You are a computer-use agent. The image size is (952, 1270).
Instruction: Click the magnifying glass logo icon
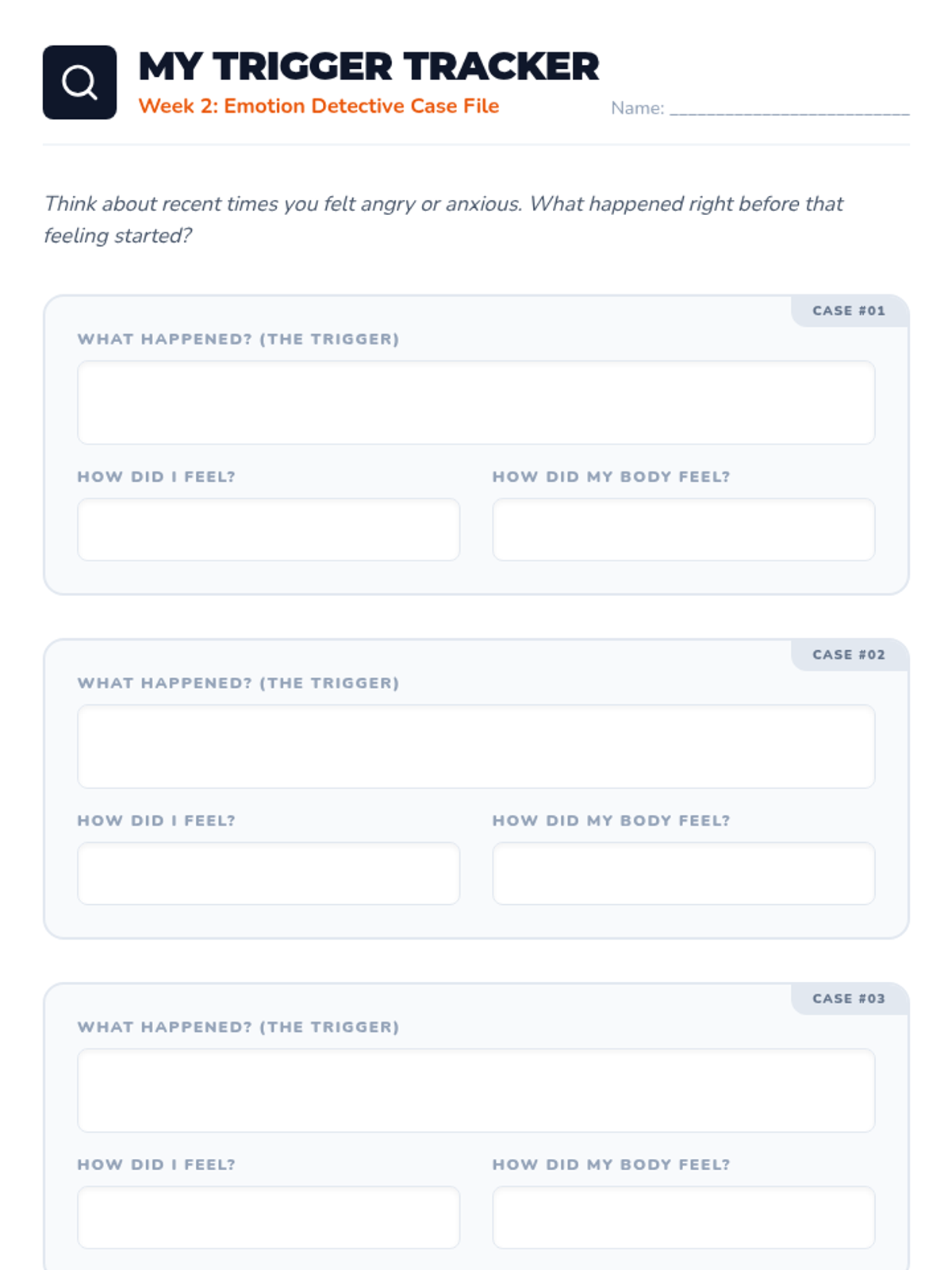(x=79, y=83)
